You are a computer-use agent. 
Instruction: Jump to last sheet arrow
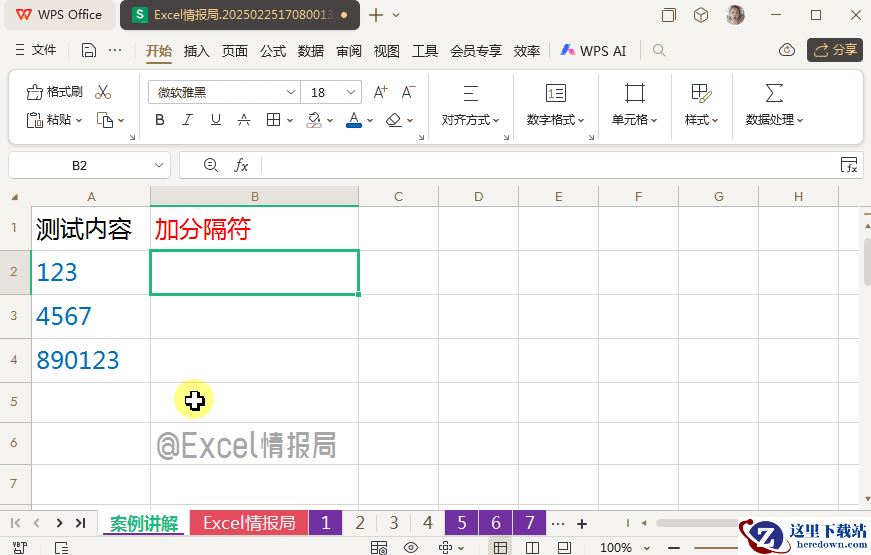[x=81, y=523]
